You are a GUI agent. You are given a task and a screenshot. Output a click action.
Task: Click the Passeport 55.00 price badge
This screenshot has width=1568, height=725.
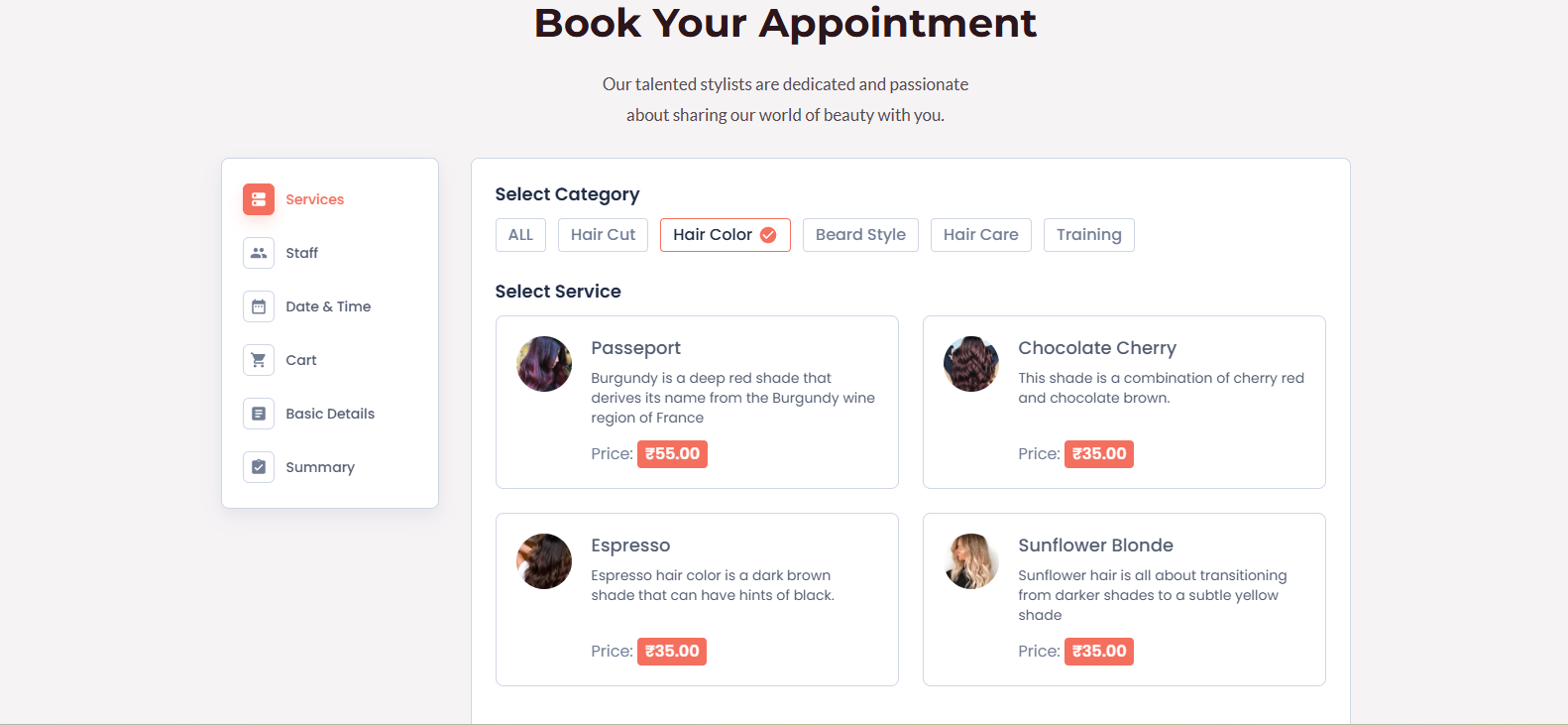(x=672, y=454)
